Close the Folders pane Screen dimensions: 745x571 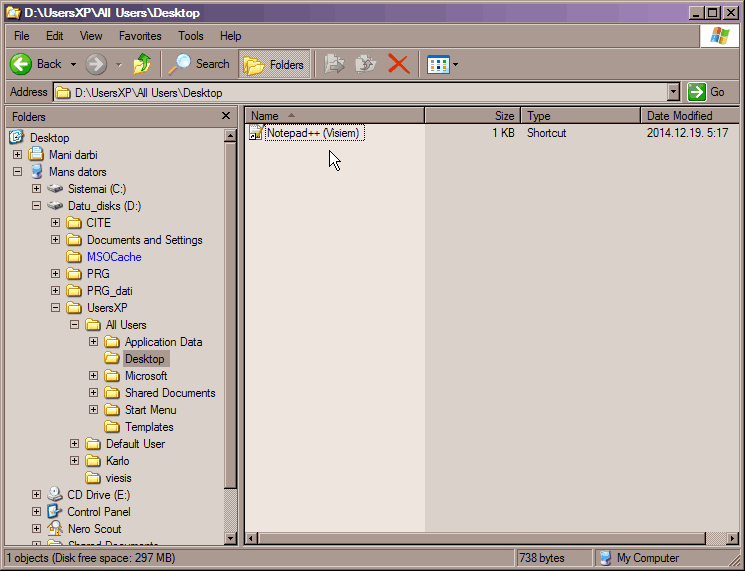[226, 116]
